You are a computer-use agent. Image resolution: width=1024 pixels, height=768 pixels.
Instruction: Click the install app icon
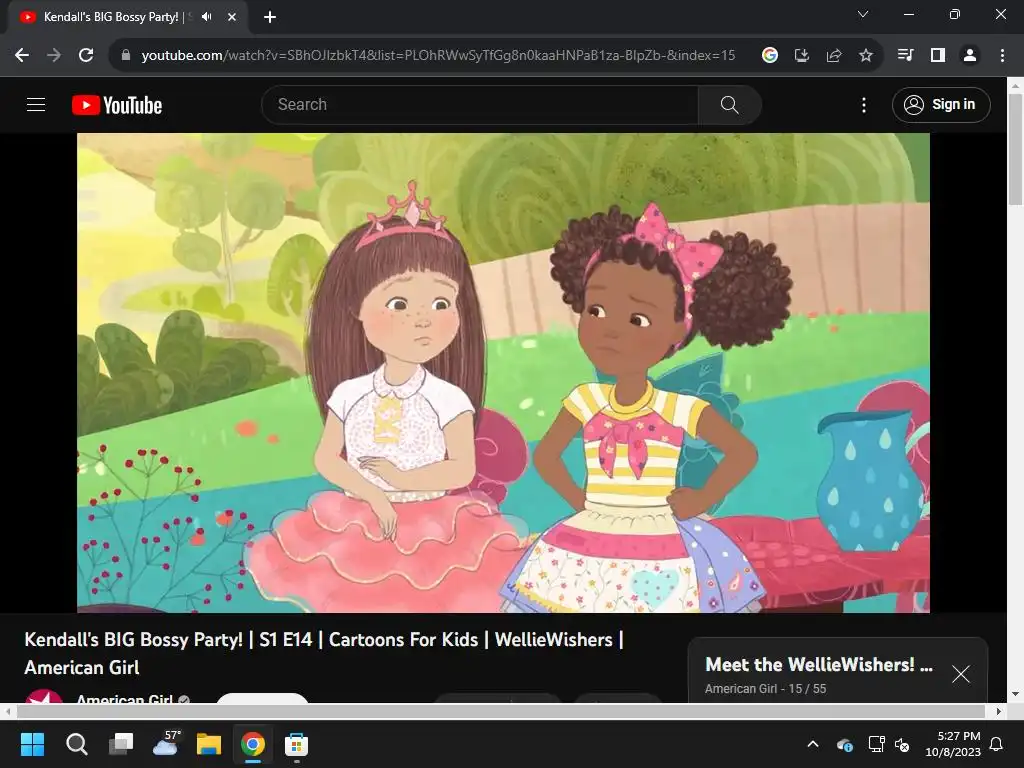pos(802,56)
